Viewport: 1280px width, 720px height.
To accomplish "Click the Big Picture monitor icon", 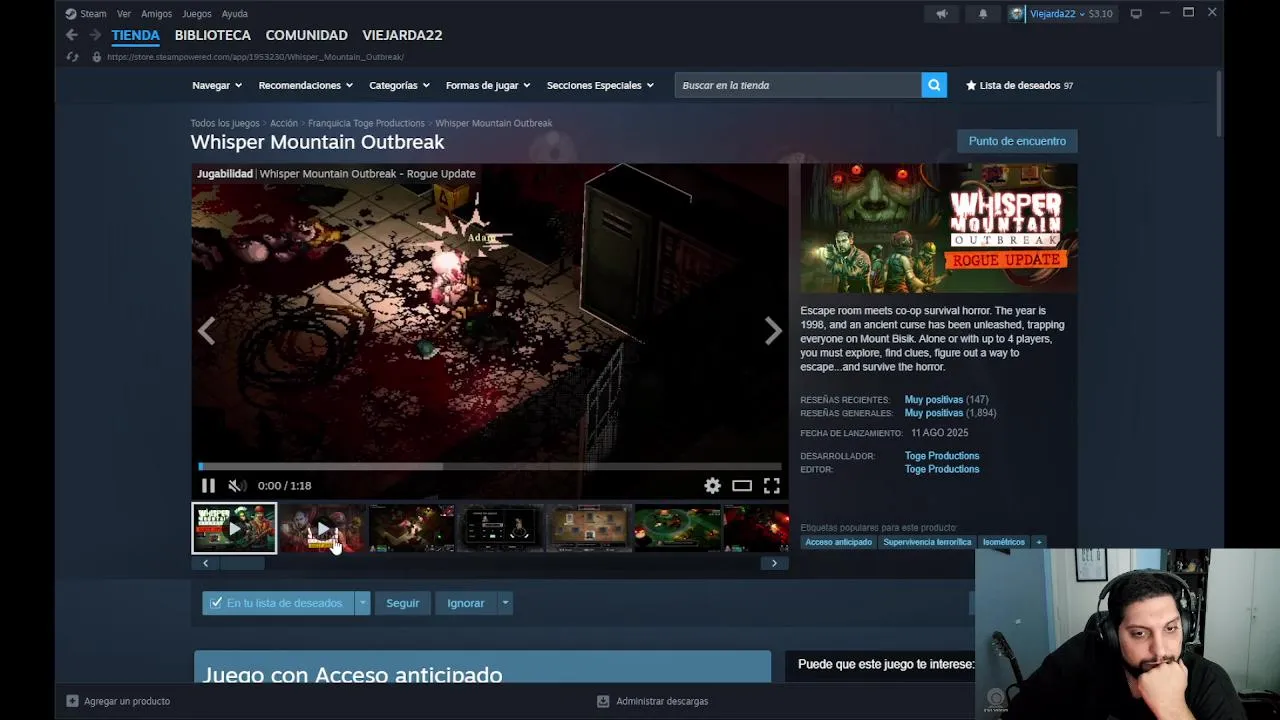I will click(1136, 14).
